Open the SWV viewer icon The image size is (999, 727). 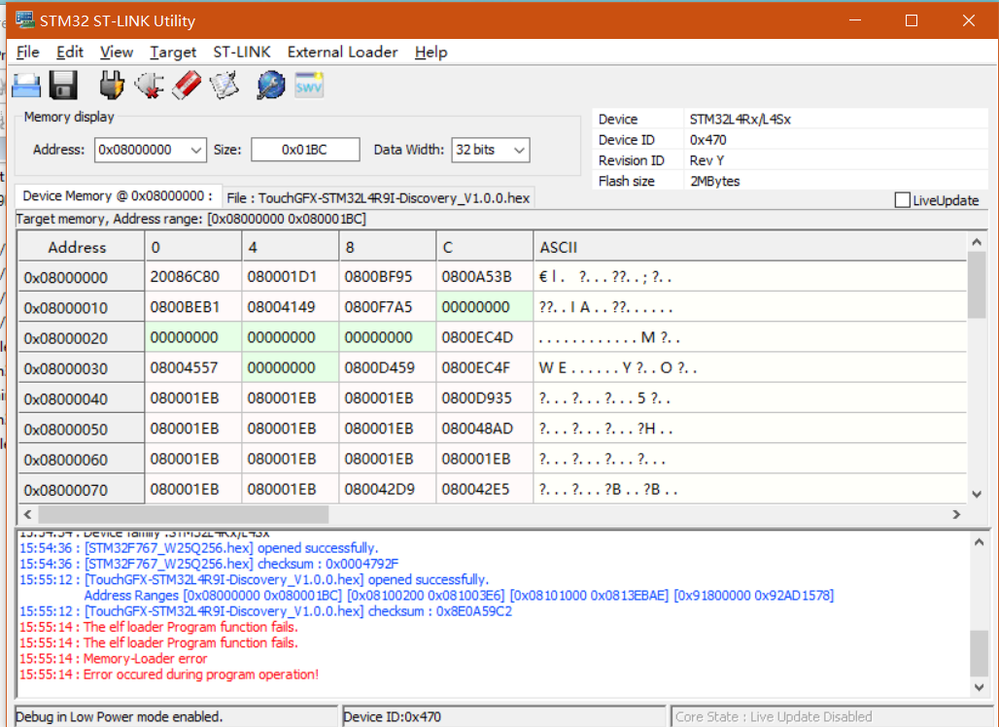pos(309,85)
